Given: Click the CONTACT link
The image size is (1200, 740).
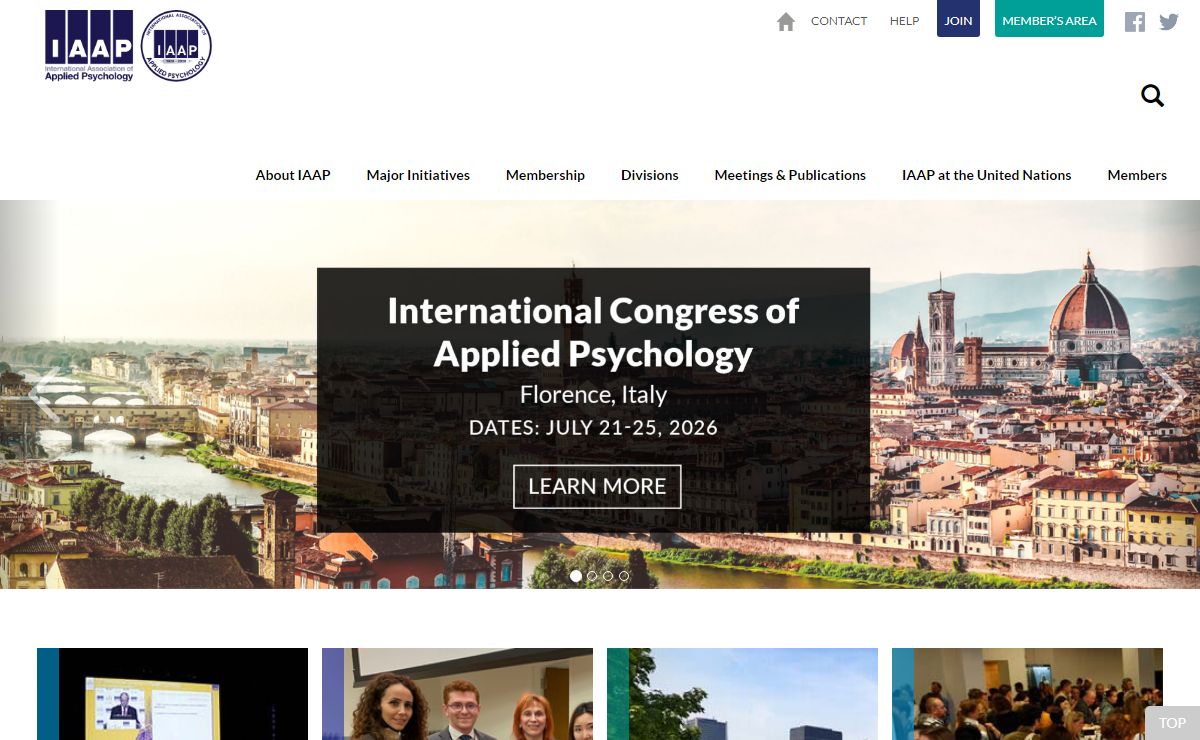Looking at the screenshot, I should click(x=839, y=21).
